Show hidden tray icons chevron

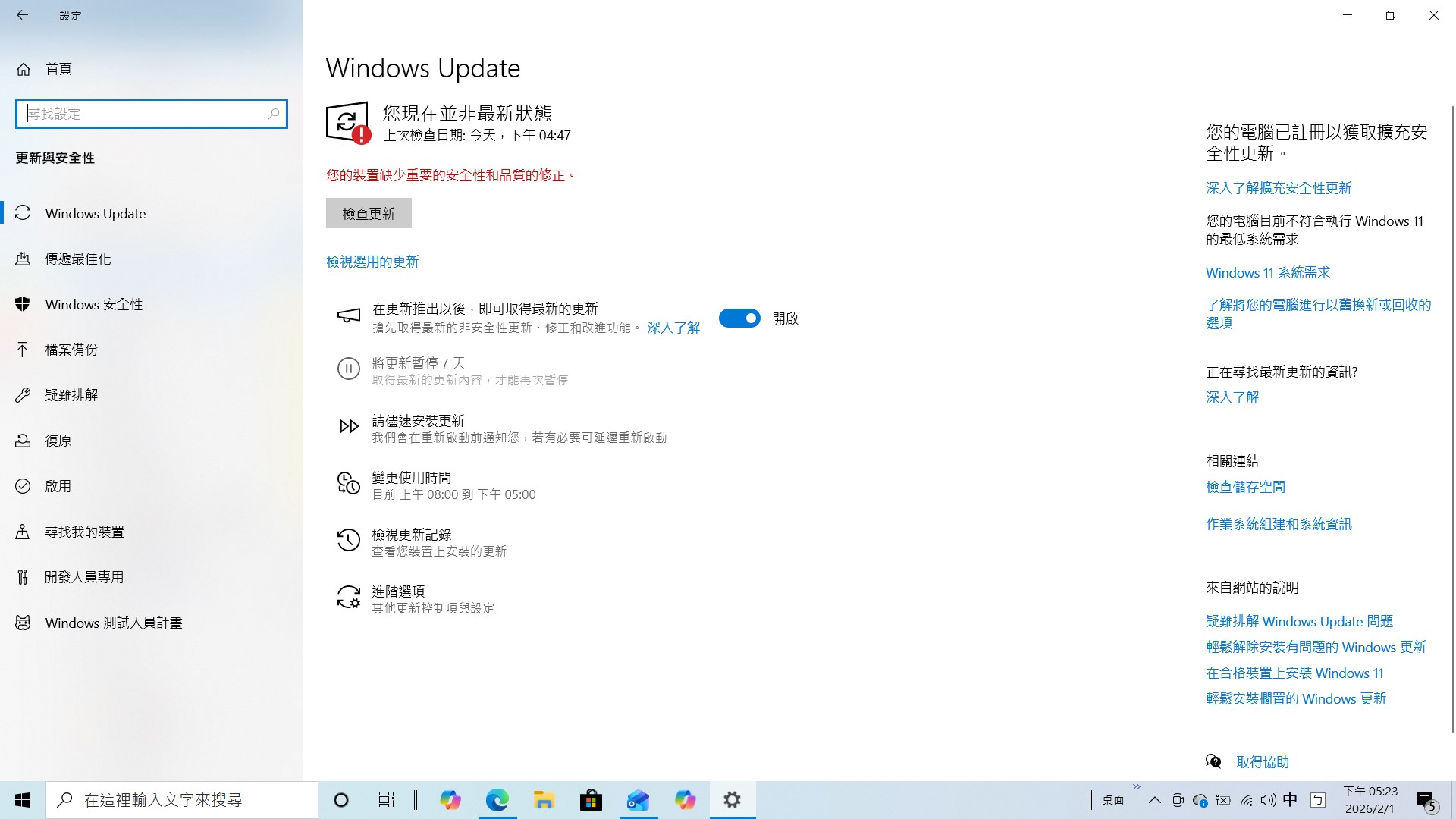1154,800
